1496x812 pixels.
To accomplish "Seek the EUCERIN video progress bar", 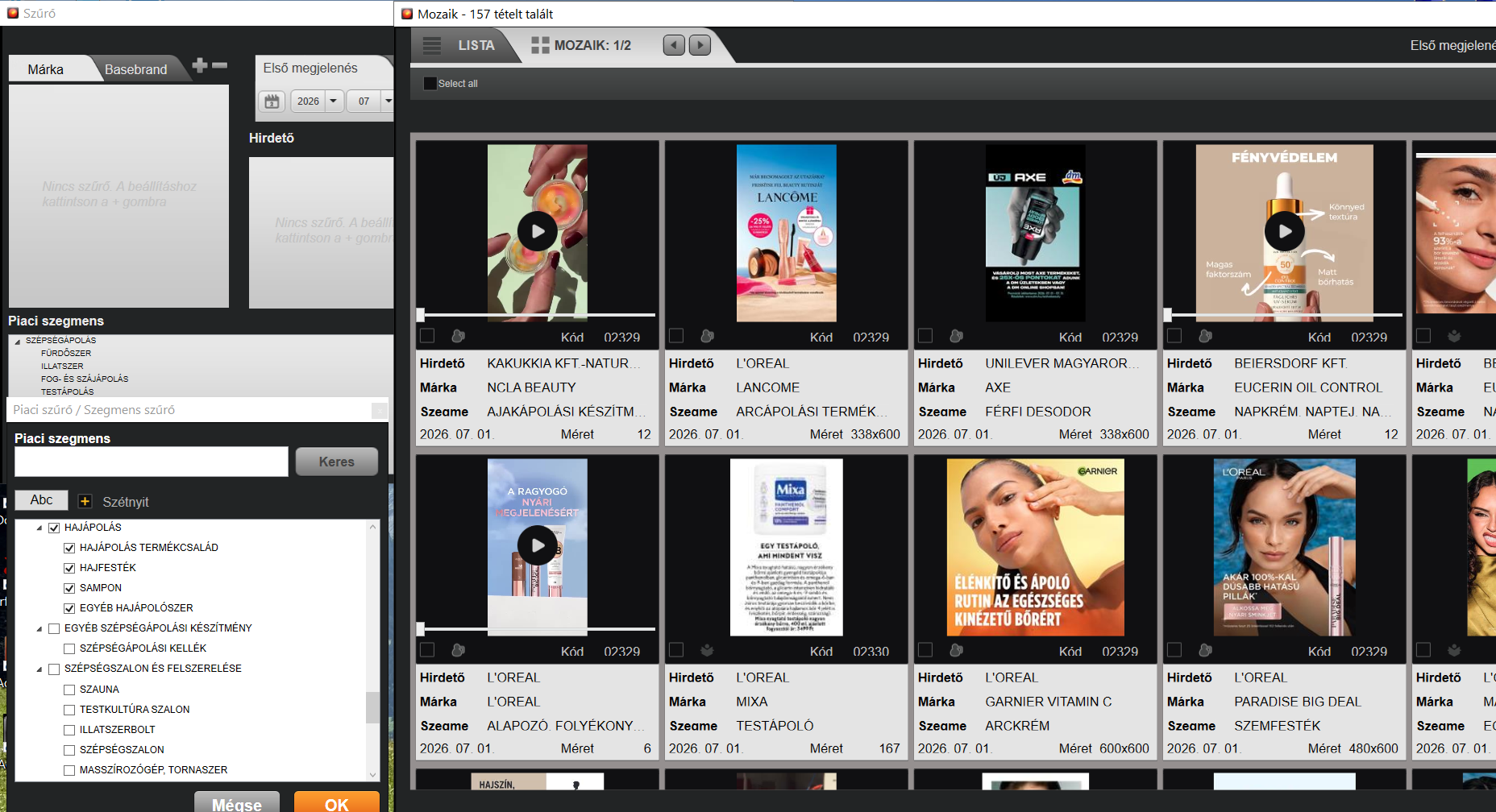I will 1283,314.
